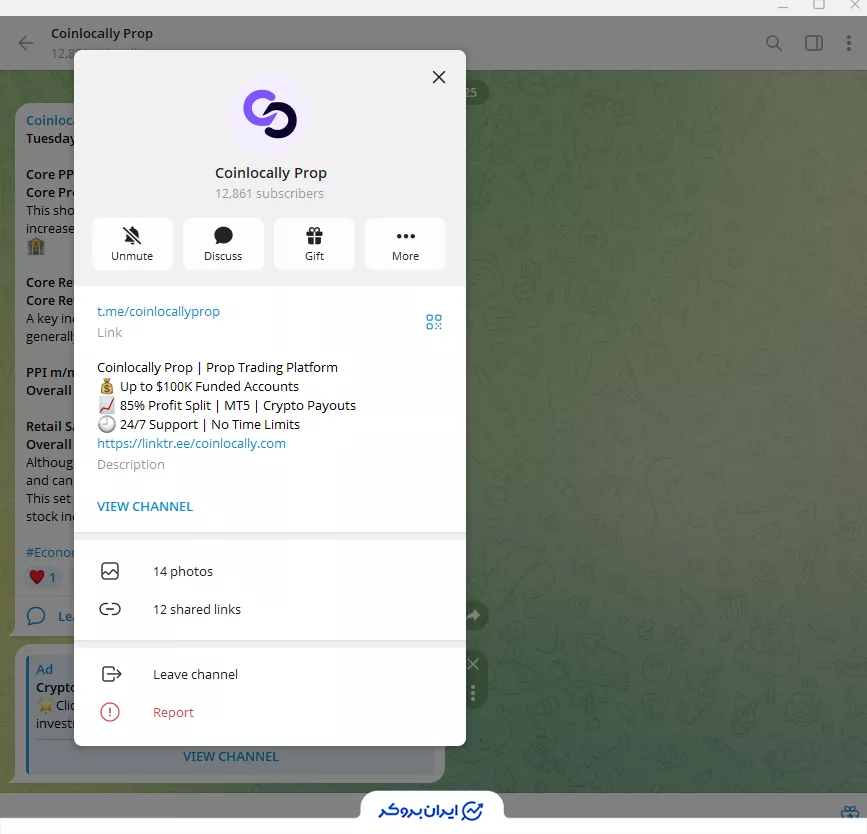Close the Coinlocally Prop info dialog
This screenshot has height=834, width=867.
click(438, 77)
